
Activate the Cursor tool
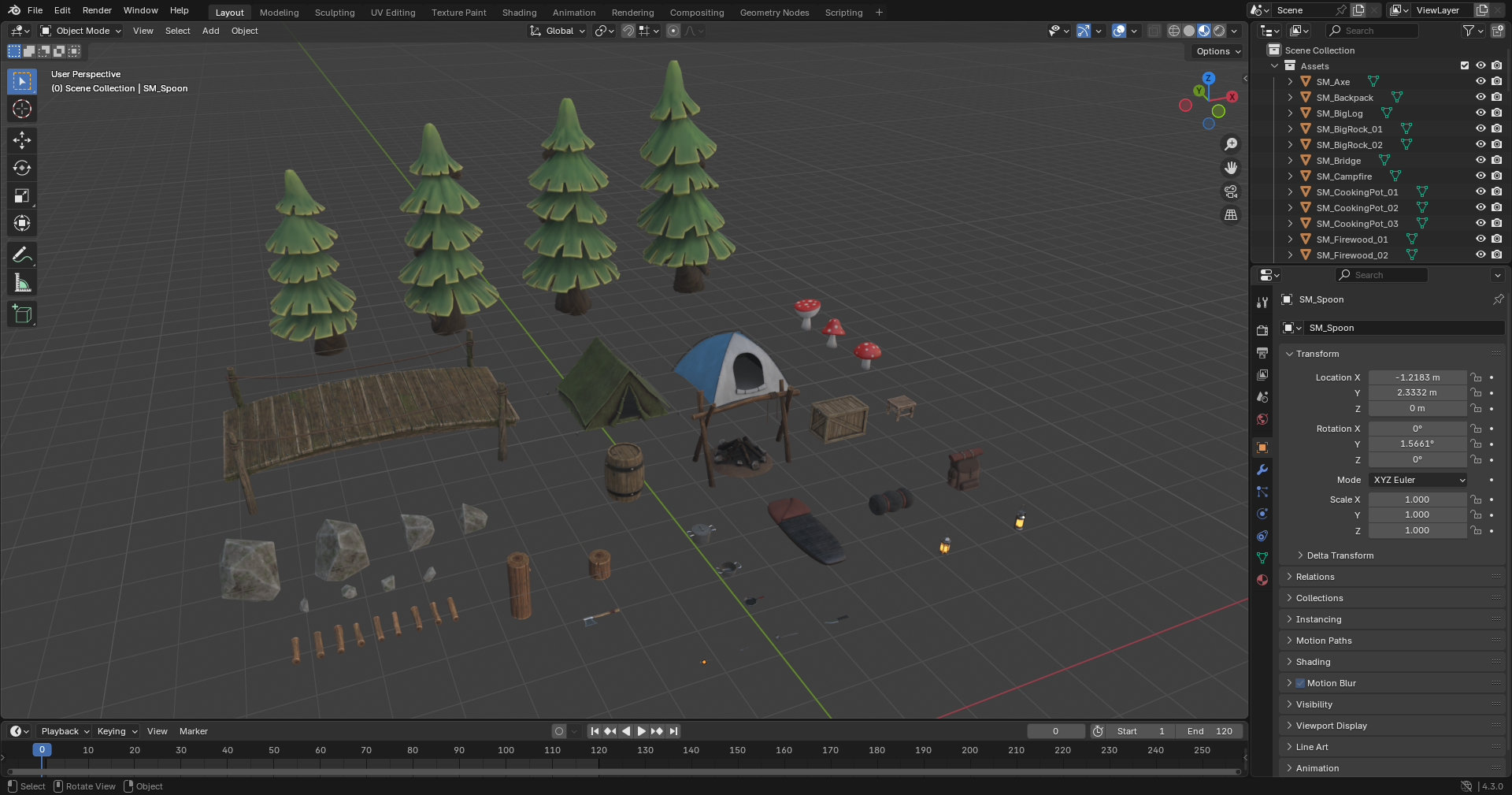tap(22, 109)
